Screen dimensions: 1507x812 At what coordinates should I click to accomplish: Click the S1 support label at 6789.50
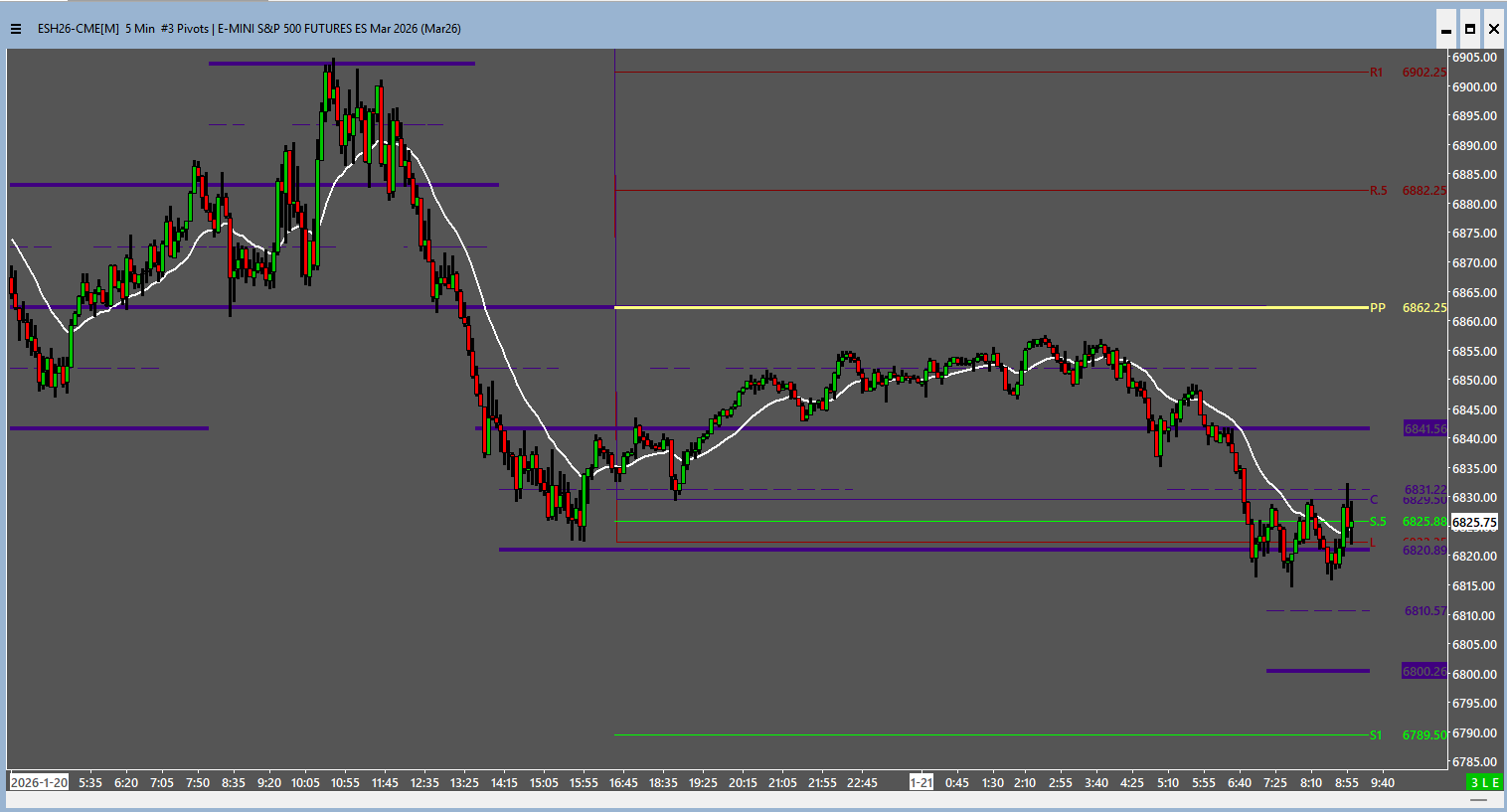[x=1376, y=735]
